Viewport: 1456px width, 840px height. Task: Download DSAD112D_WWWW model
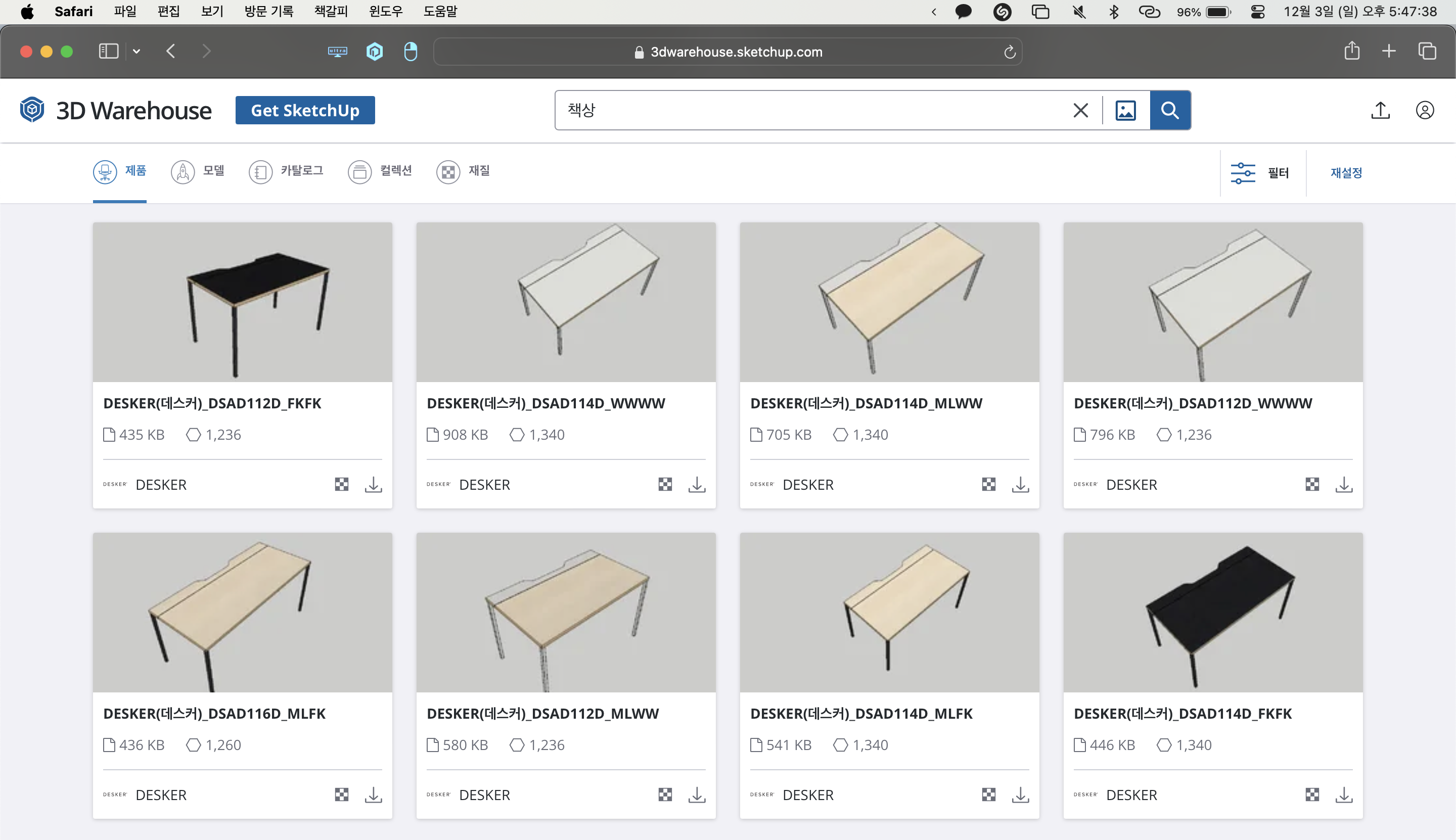pos(1344,485)
